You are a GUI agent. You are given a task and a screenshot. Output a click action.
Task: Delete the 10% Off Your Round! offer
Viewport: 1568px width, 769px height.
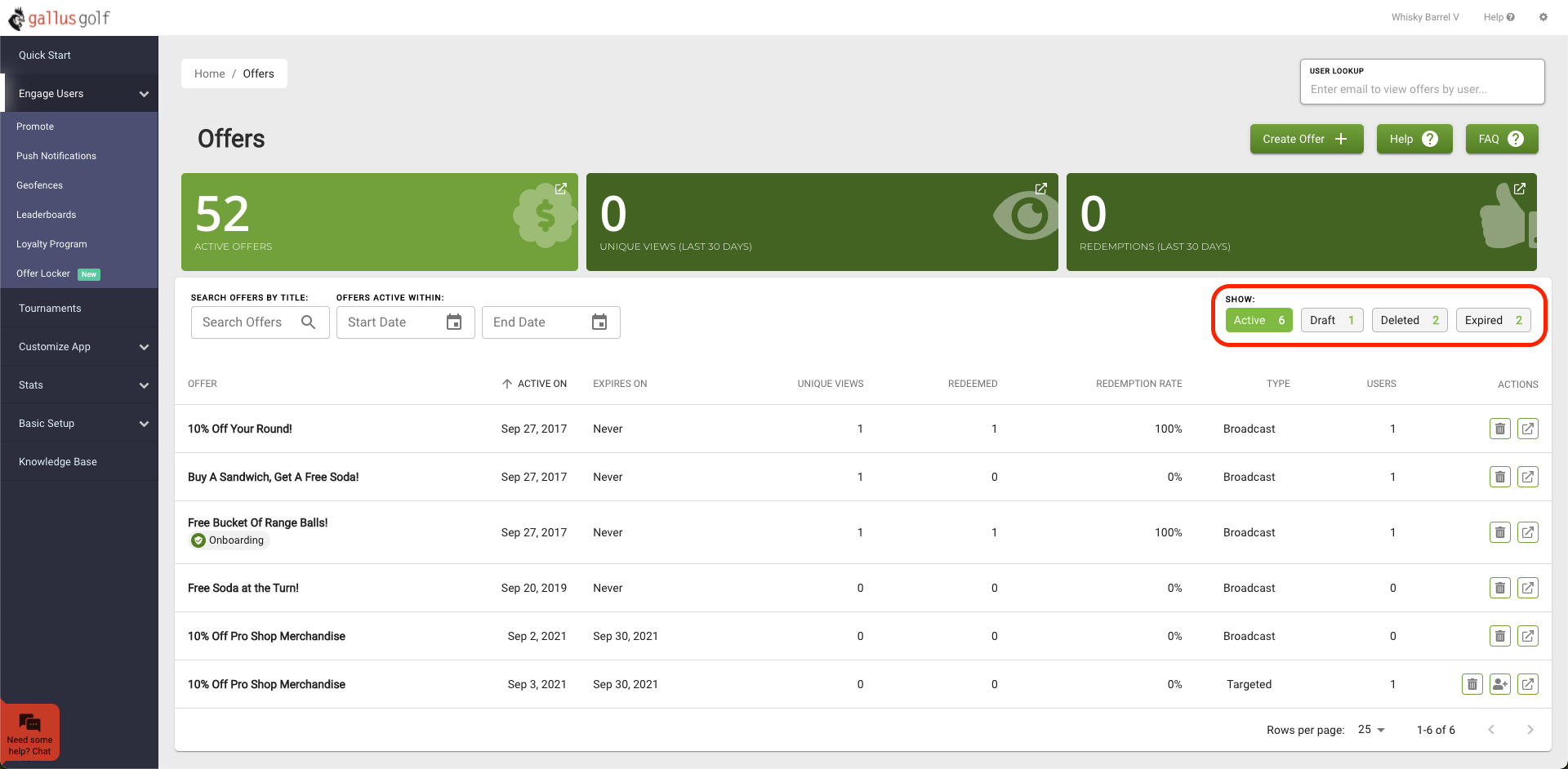(x=1500, y=429)
